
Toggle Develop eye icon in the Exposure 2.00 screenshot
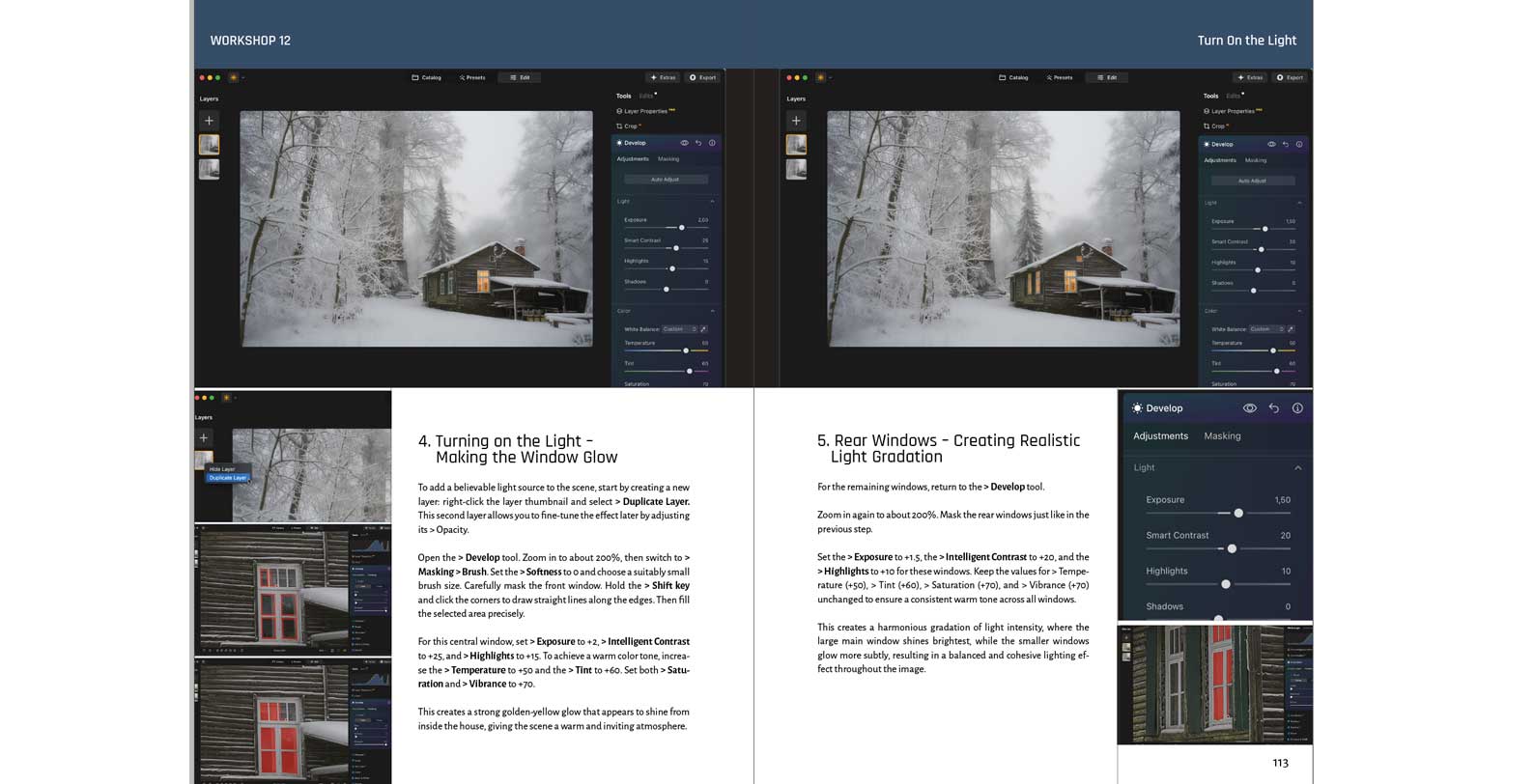coord(684,143)
